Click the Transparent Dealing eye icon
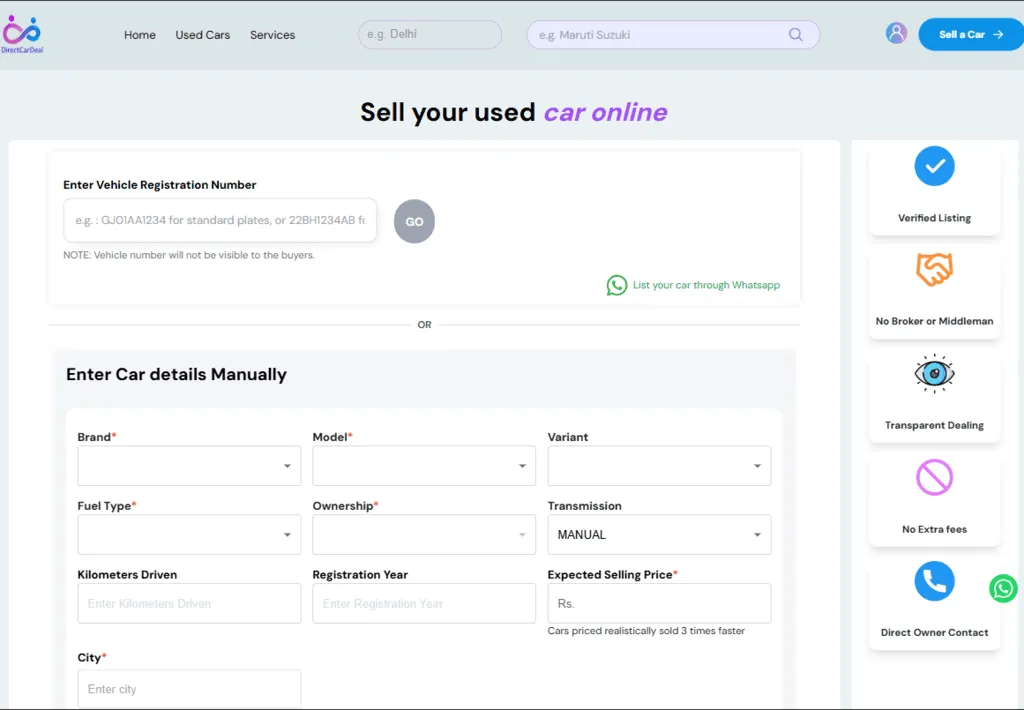The image size is (1024, 710). (934, 374)
